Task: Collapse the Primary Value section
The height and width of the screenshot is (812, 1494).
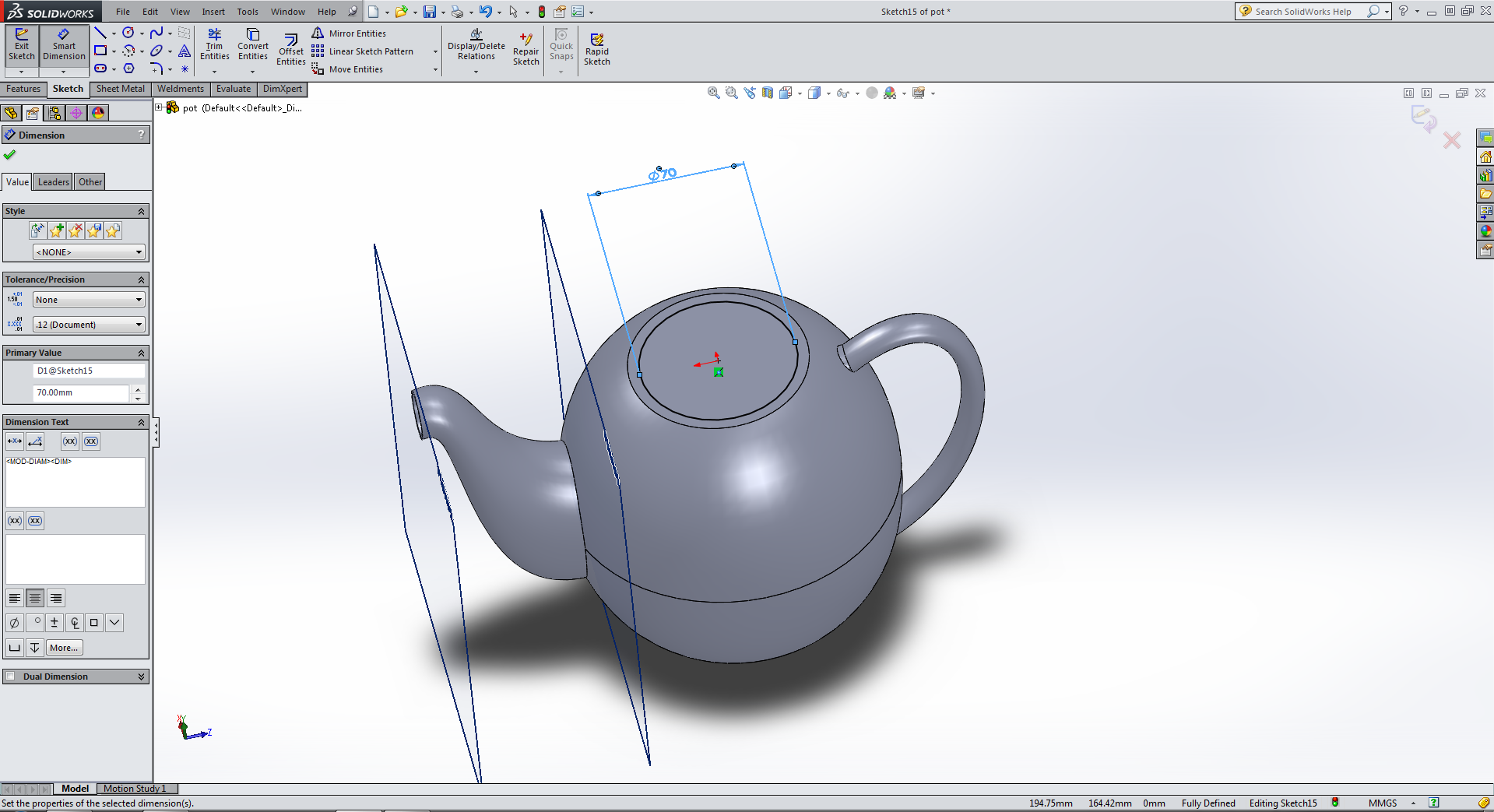Action: coord(142,353)
